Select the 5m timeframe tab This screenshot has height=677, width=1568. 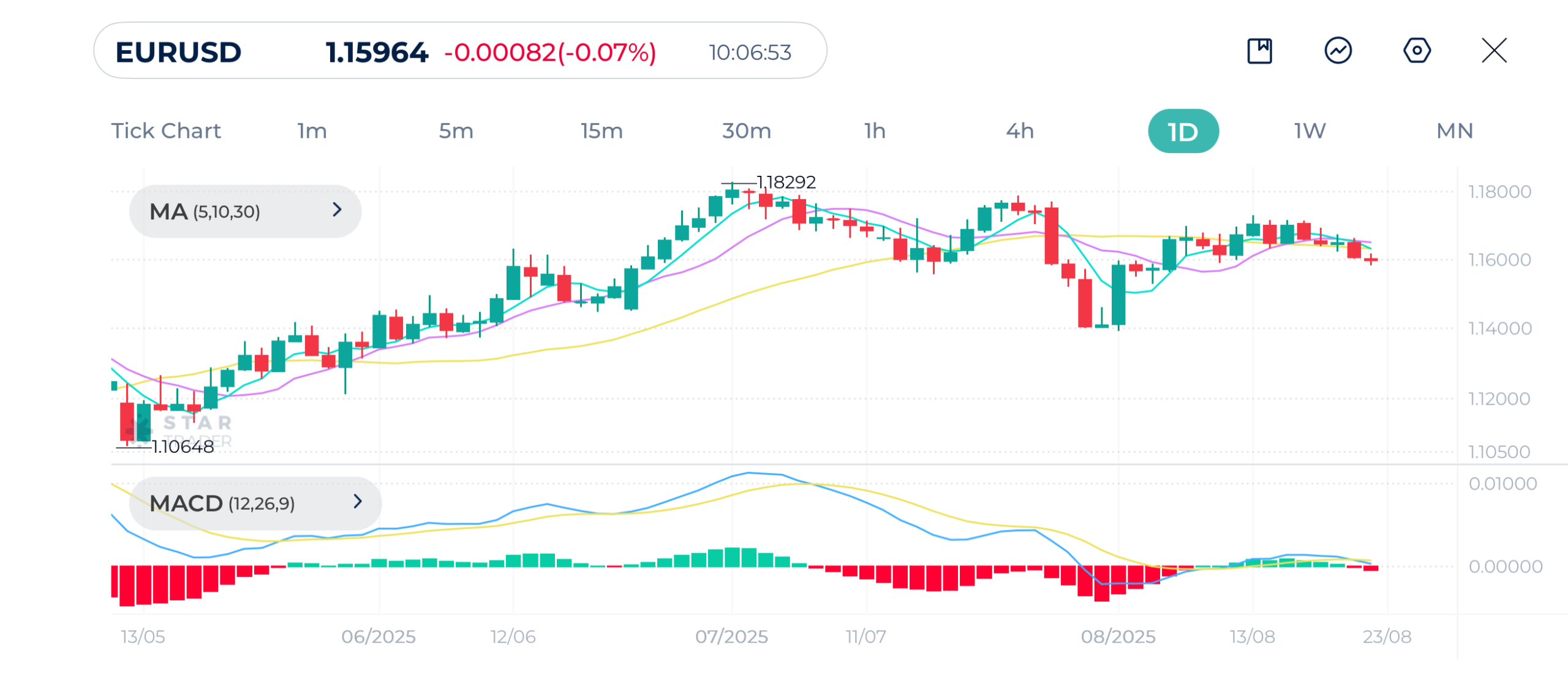(x=456, y=131)
